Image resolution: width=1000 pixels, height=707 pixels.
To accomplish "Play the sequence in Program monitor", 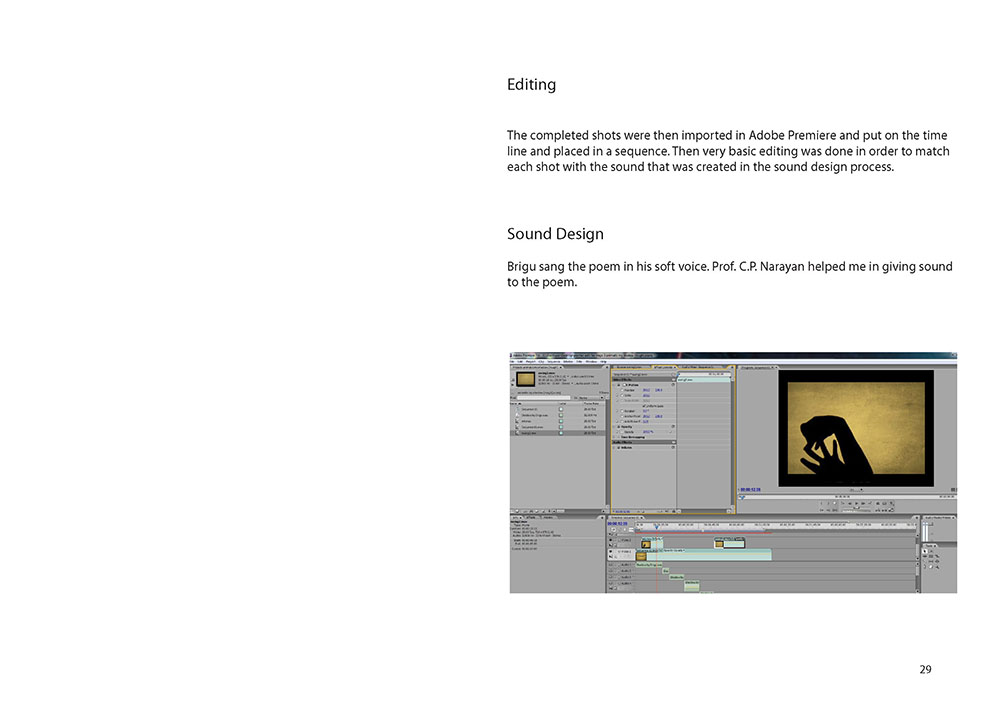I will coord(857,503).
